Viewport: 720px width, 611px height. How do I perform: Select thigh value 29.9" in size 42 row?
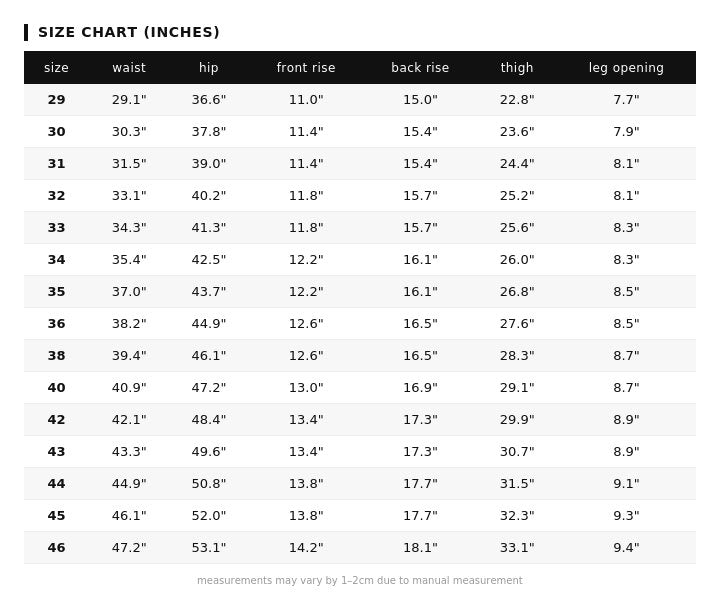click(x=517, y=420)
